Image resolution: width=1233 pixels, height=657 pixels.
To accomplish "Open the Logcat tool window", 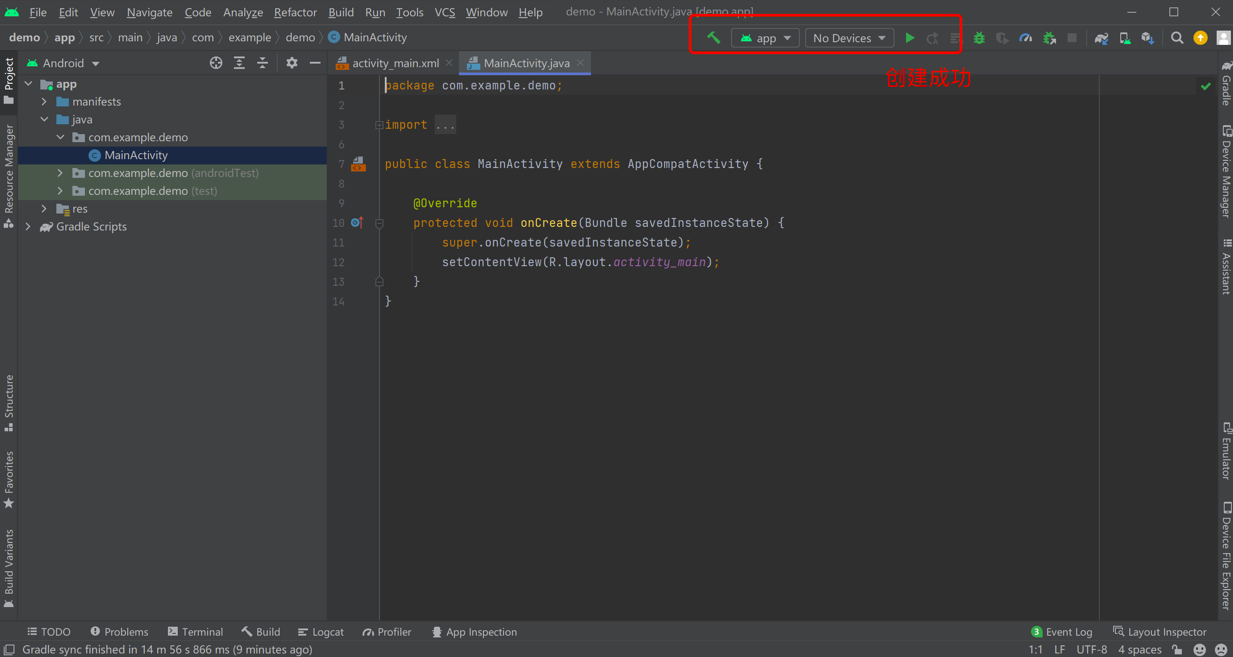I will [321, 632].
